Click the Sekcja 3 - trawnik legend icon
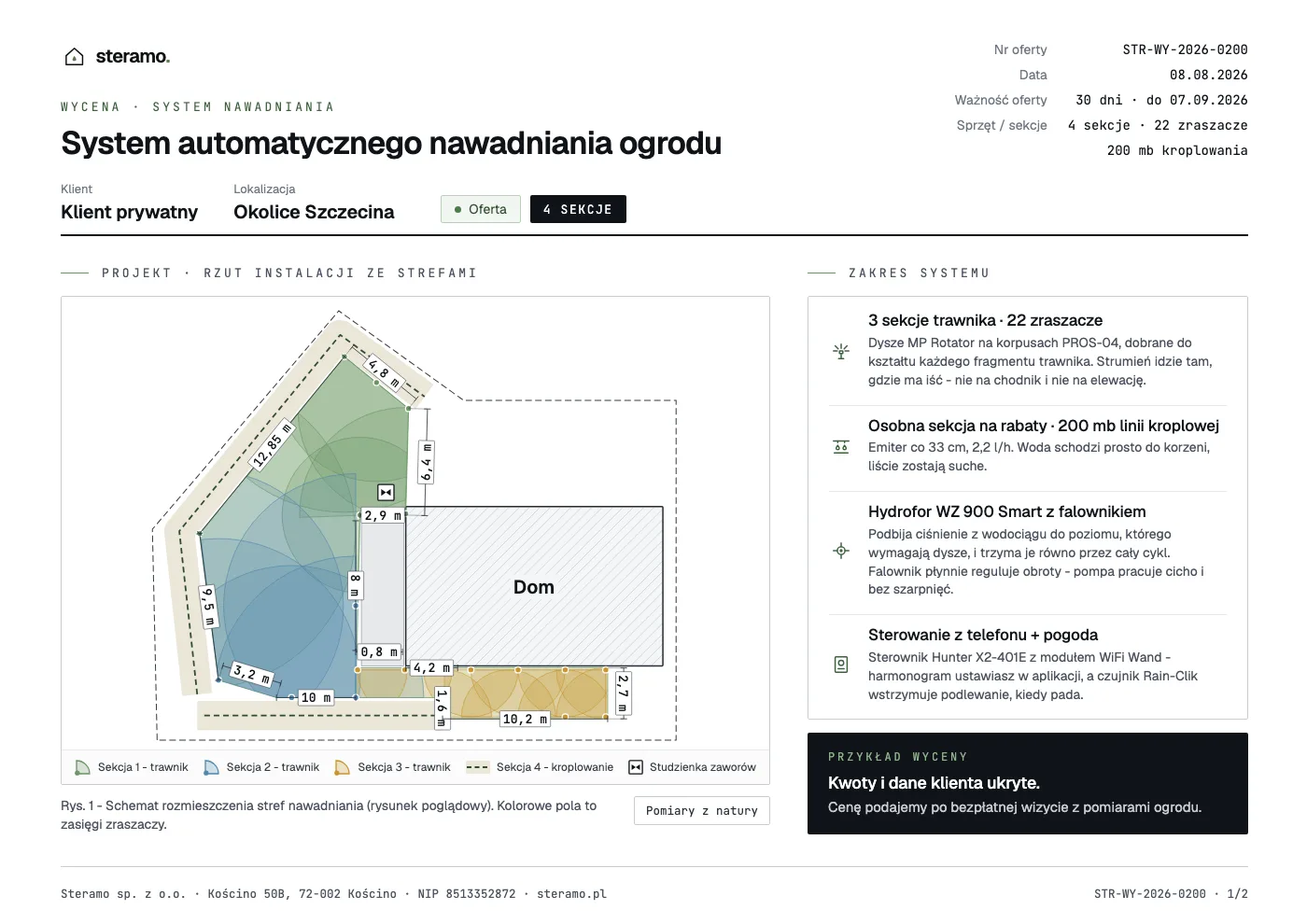 (x=342, y=767)
